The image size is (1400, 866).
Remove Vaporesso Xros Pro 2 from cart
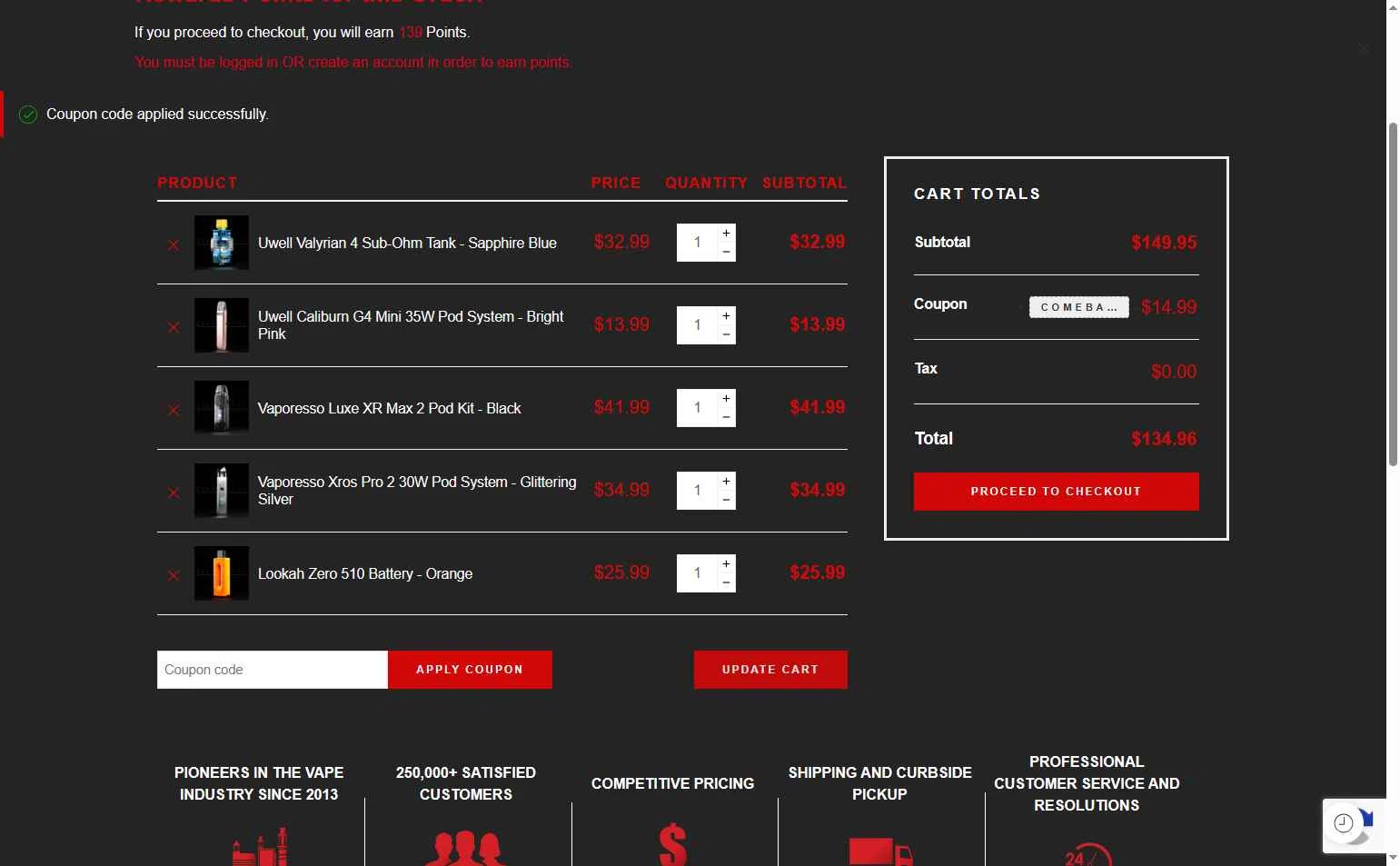tap(174, 493)
